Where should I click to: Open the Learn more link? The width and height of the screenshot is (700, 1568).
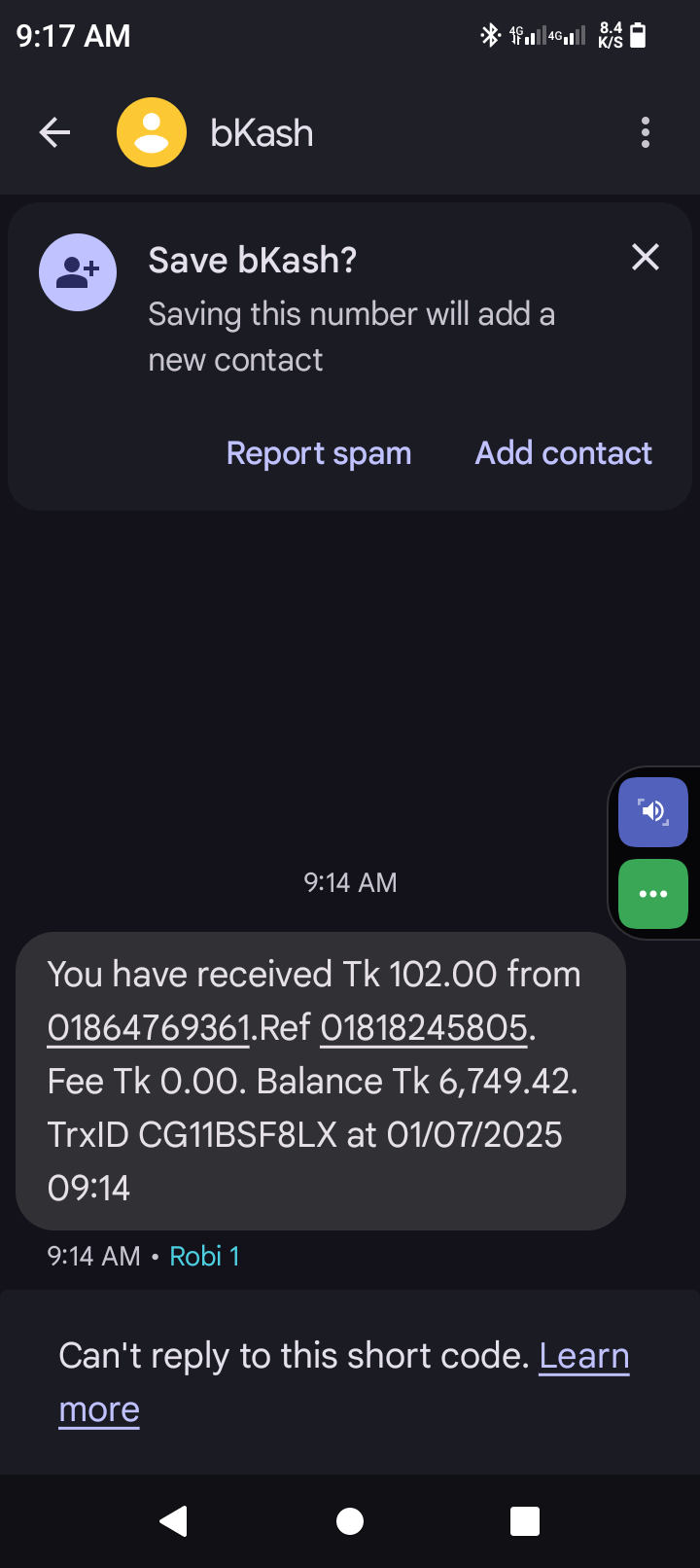coord(583,1356)
